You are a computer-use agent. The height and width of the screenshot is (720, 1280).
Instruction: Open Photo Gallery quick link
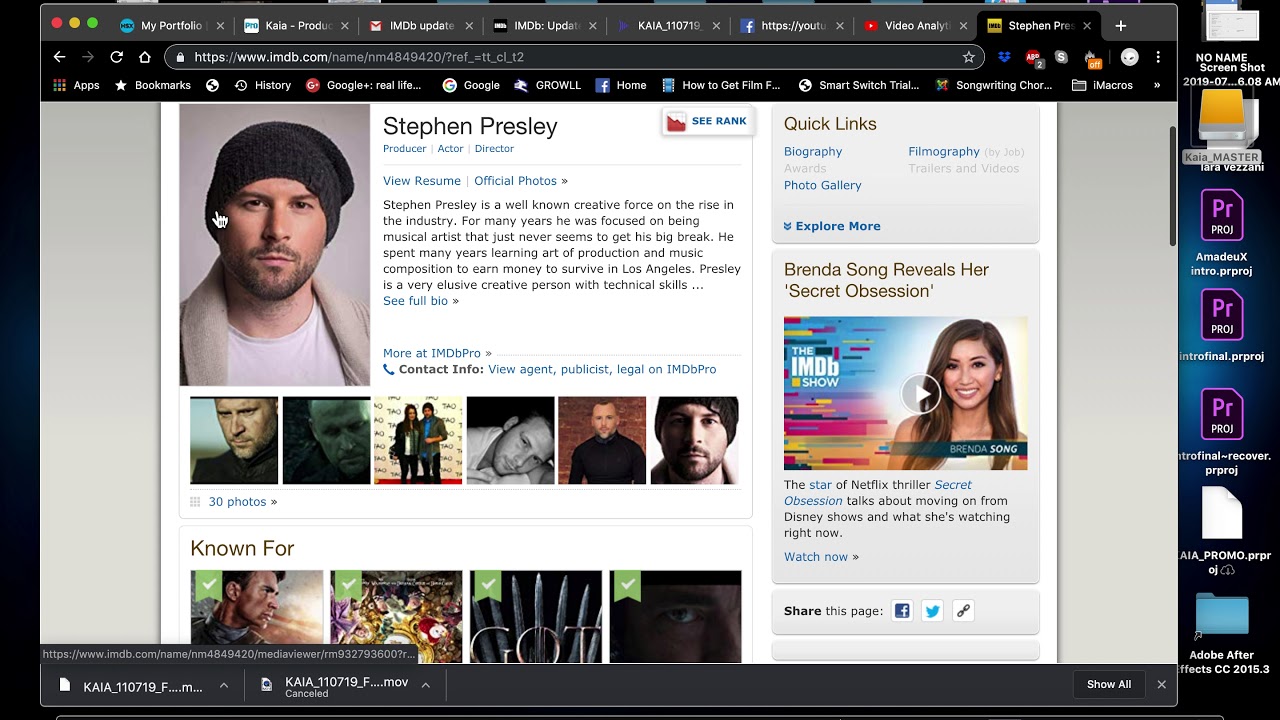(822, 185)
